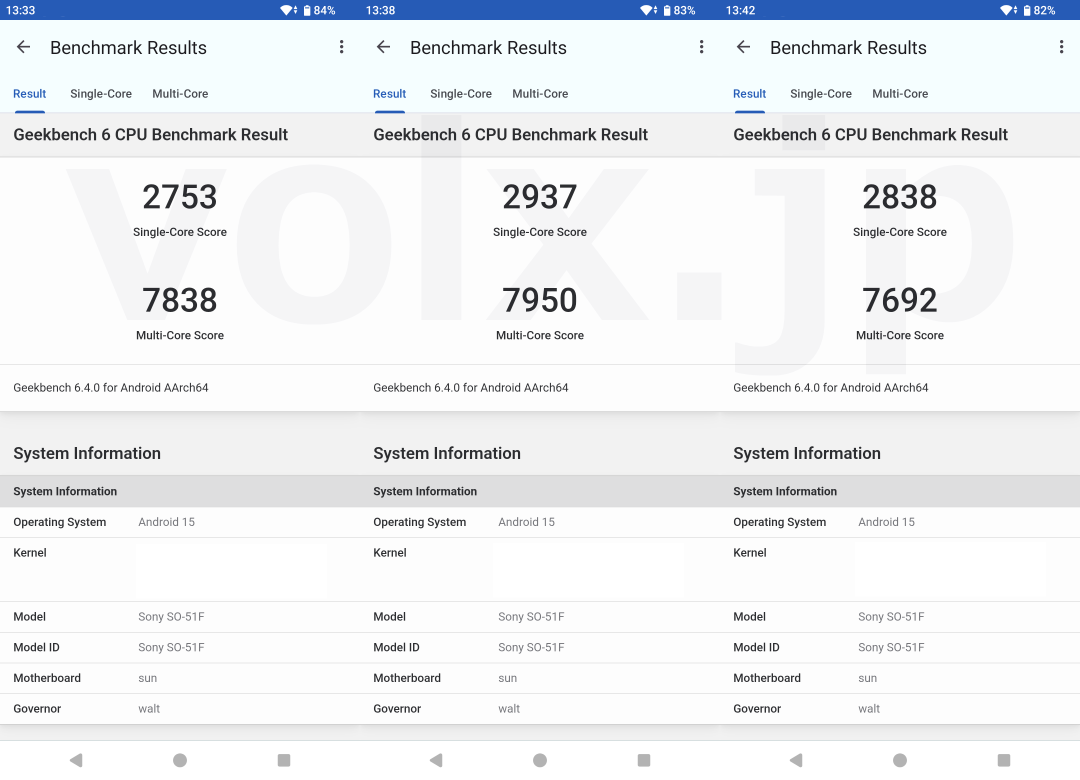Tap the multi-core score 7838

(x=180, y=300)
